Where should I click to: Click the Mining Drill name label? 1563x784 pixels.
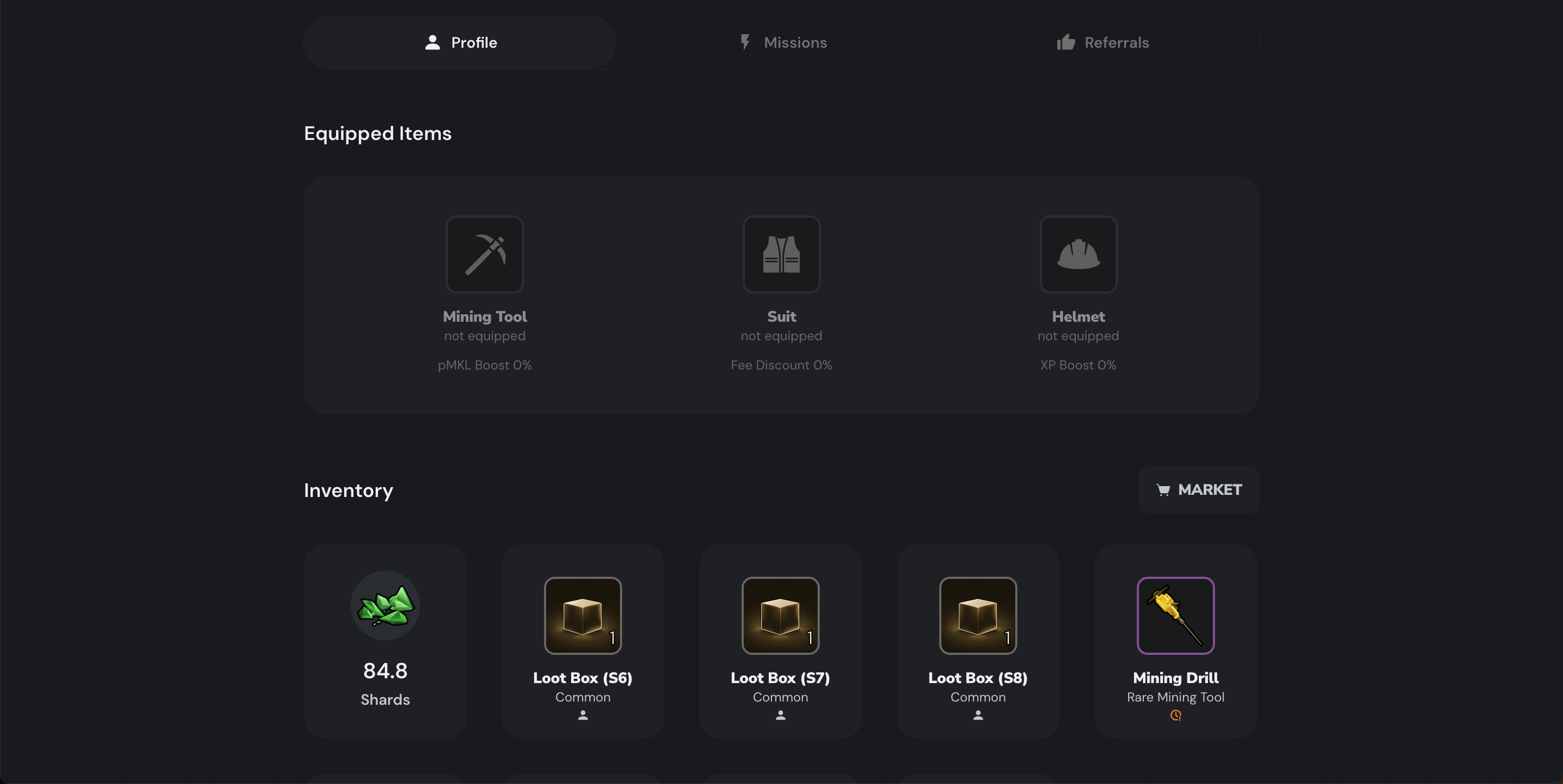(1175, 678)
